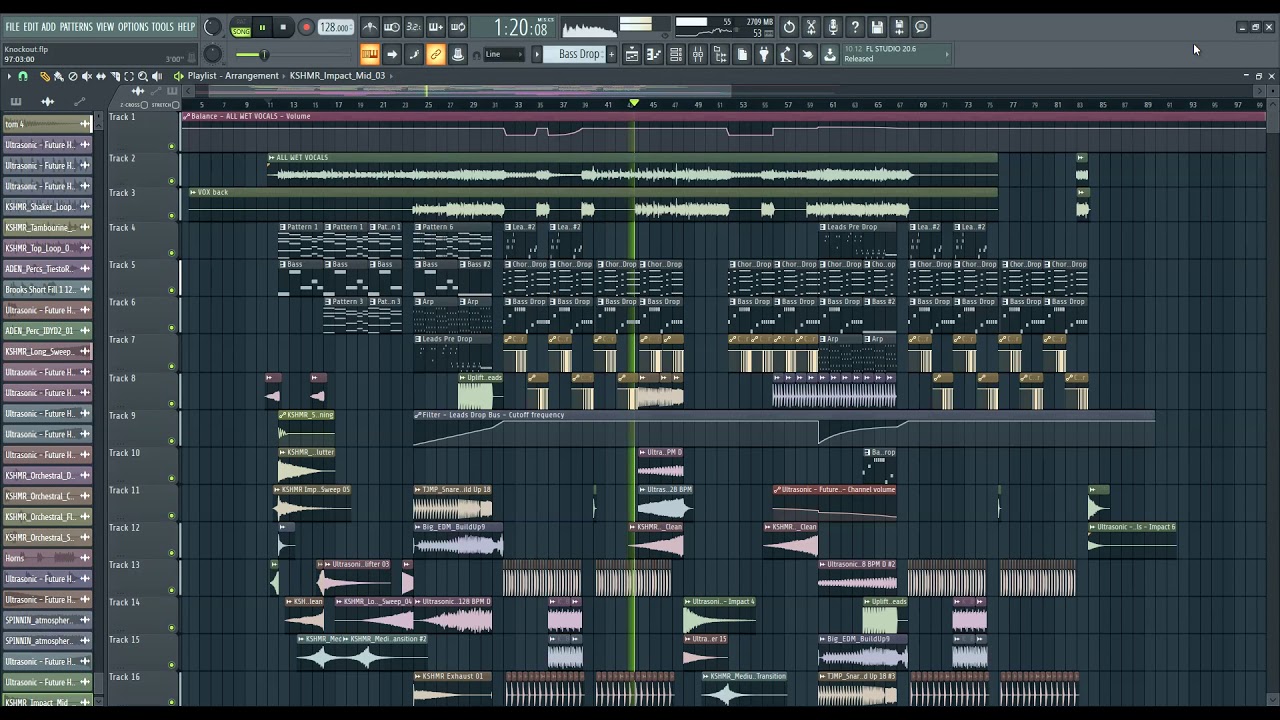Toggle overdub (blend) recording

tap(436, 27)
